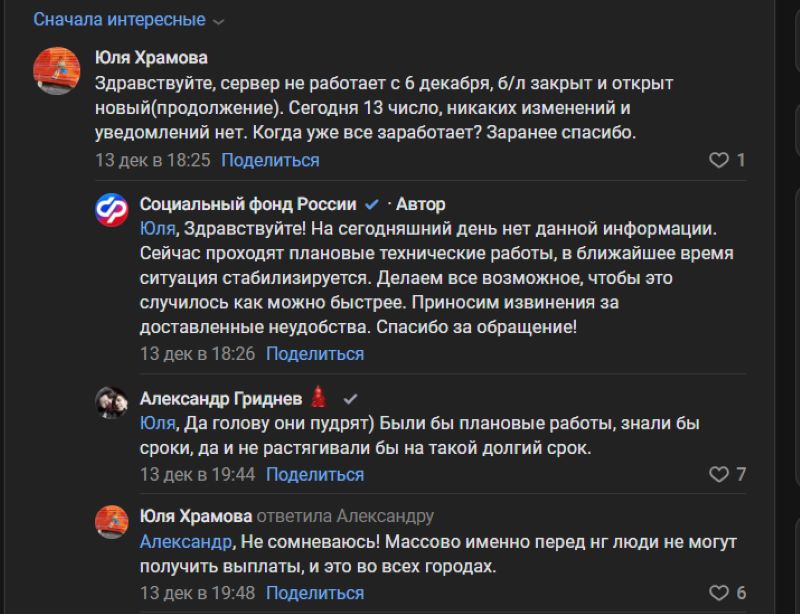Click the "13 дек в 19:44" timestamp
The height and width of the screenshot is (614, 800).
coord(198,474)
